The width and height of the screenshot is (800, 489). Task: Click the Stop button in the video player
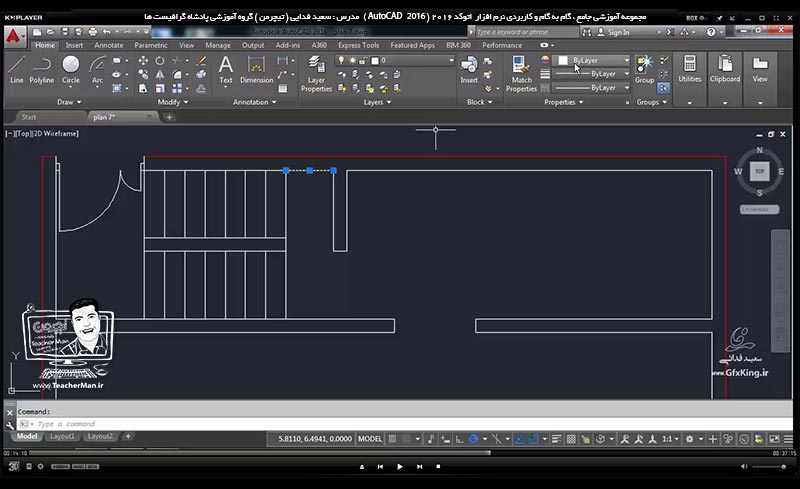[x=438, y=467]
